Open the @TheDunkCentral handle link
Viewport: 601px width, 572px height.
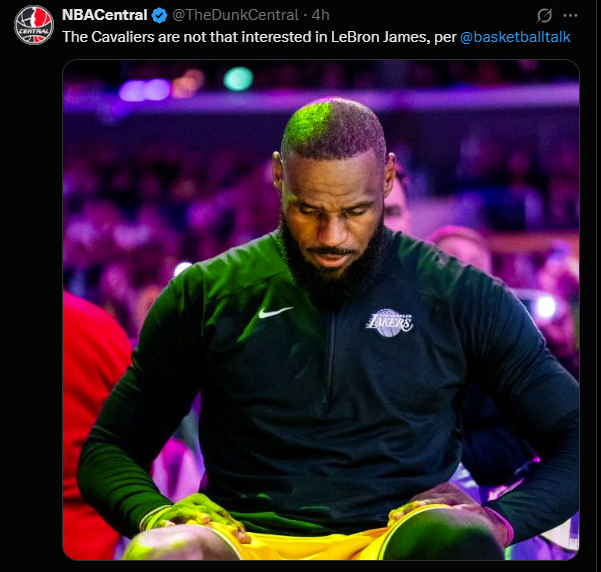[235, 15]
